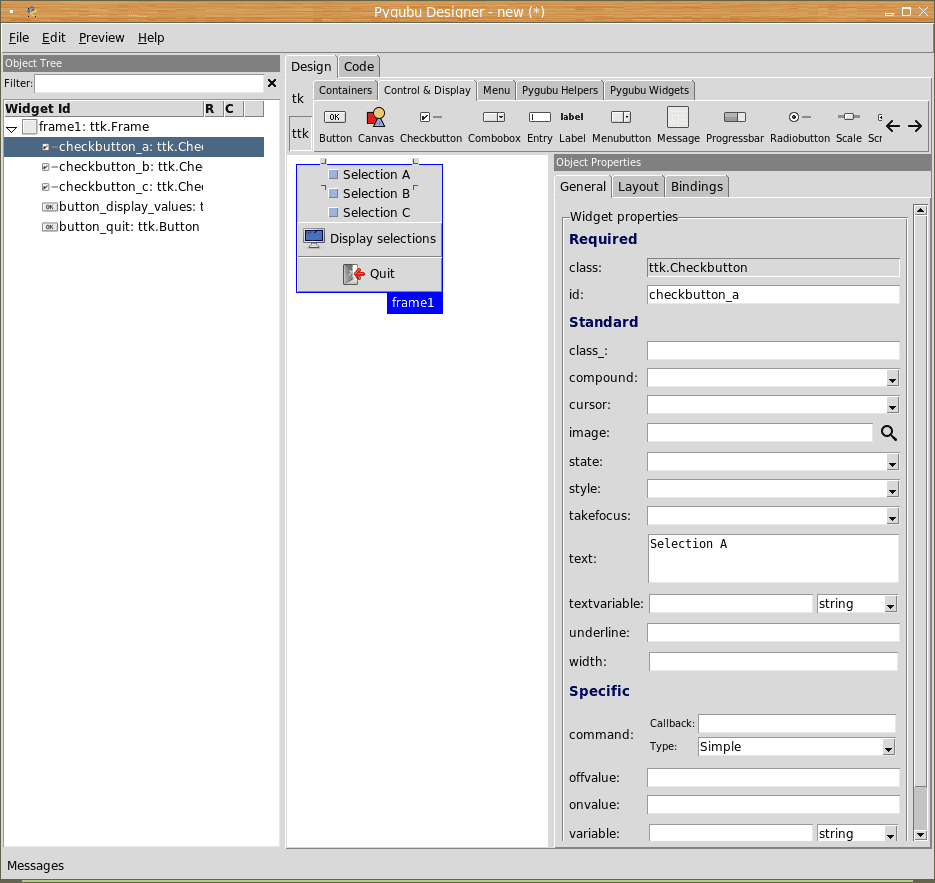
Task: Toggle Selection A checkbox in preview
Action: pyautogui.click(x=334, y=175)
